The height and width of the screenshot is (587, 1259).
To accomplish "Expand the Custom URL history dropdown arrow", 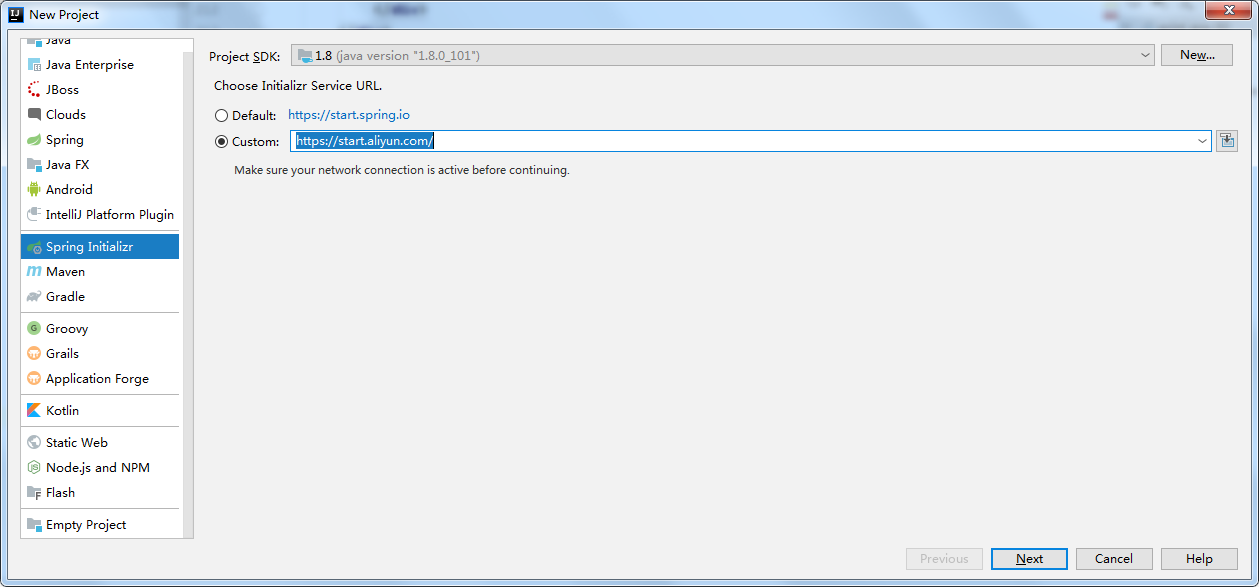I will pyautogui.click(x=1202, y=141).
